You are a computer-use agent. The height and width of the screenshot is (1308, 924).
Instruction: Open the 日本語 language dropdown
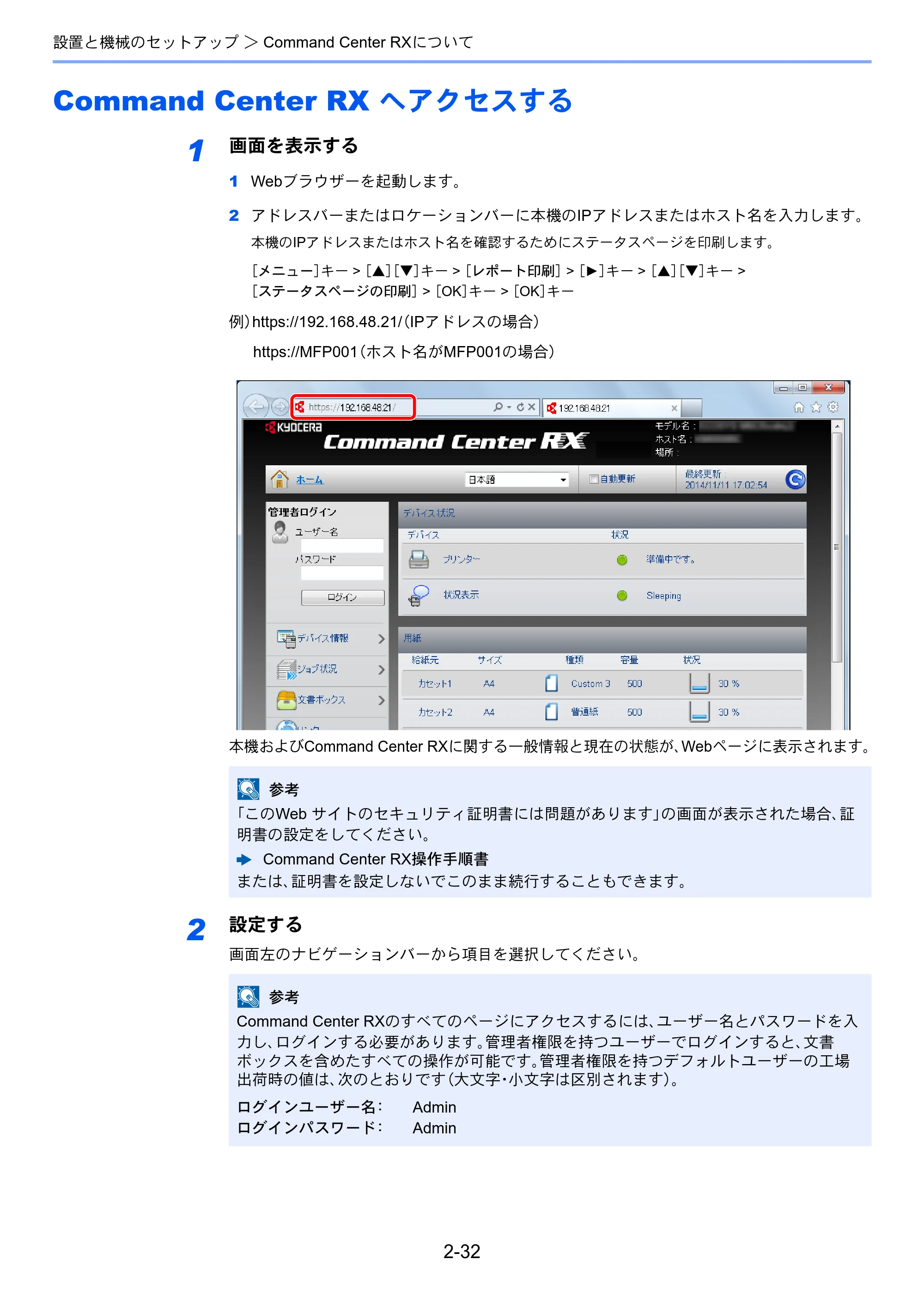517,480
